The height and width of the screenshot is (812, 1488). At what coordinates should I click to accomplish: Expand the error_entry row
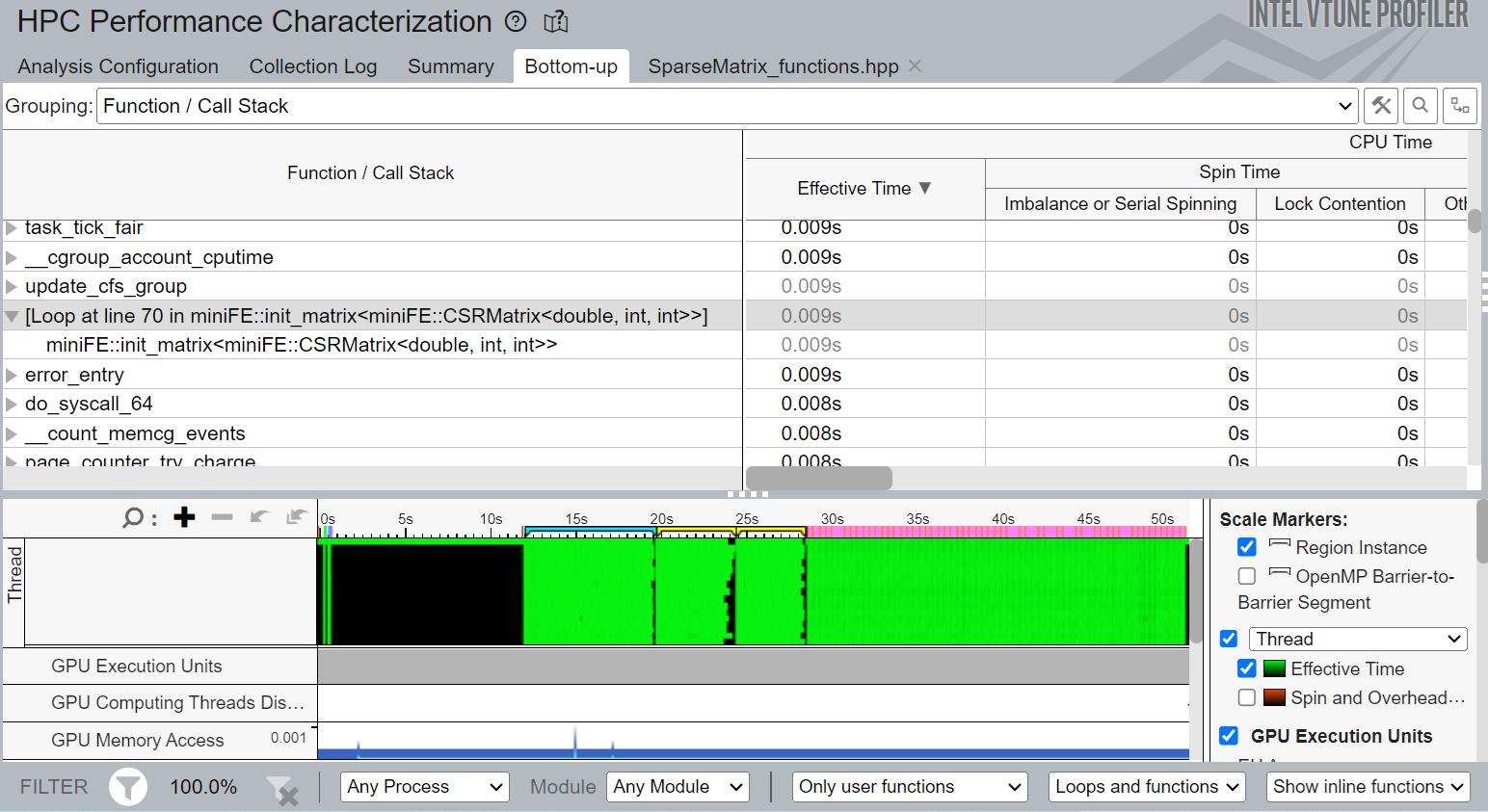[x=12, y=375]
